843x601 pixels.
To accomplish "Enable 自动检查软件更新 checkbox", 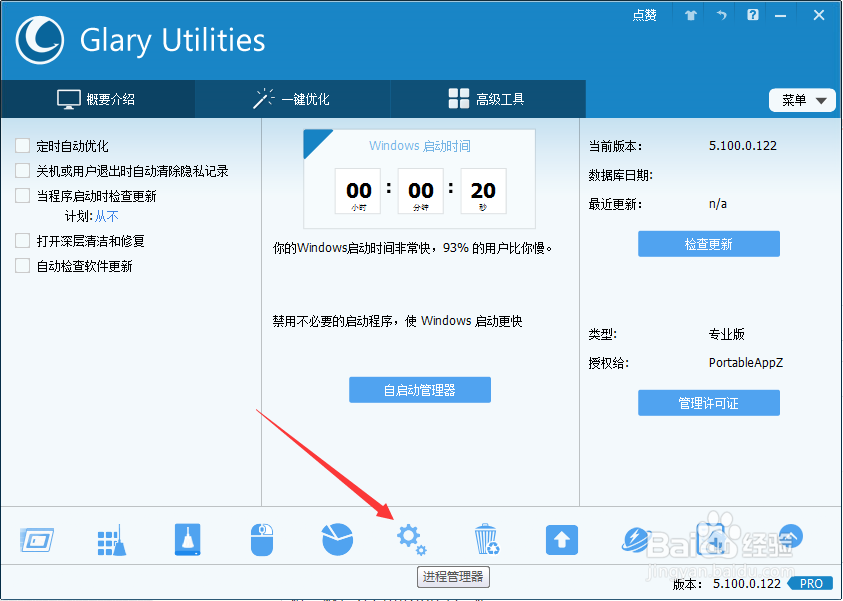I will tap(23, 266).
